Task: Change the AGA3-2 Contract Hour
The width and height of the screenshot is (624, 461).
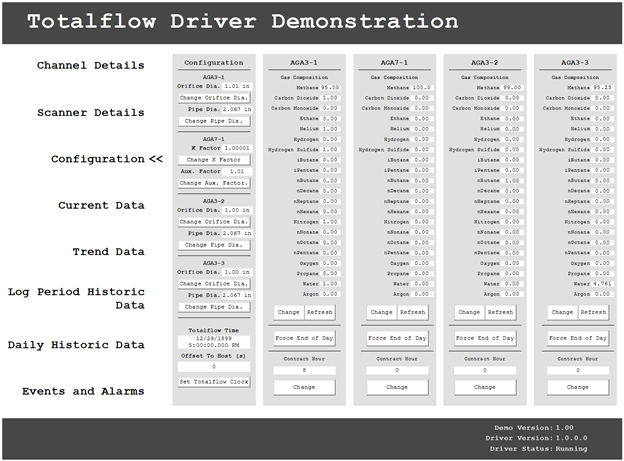Action: click(x=485, y=387)
